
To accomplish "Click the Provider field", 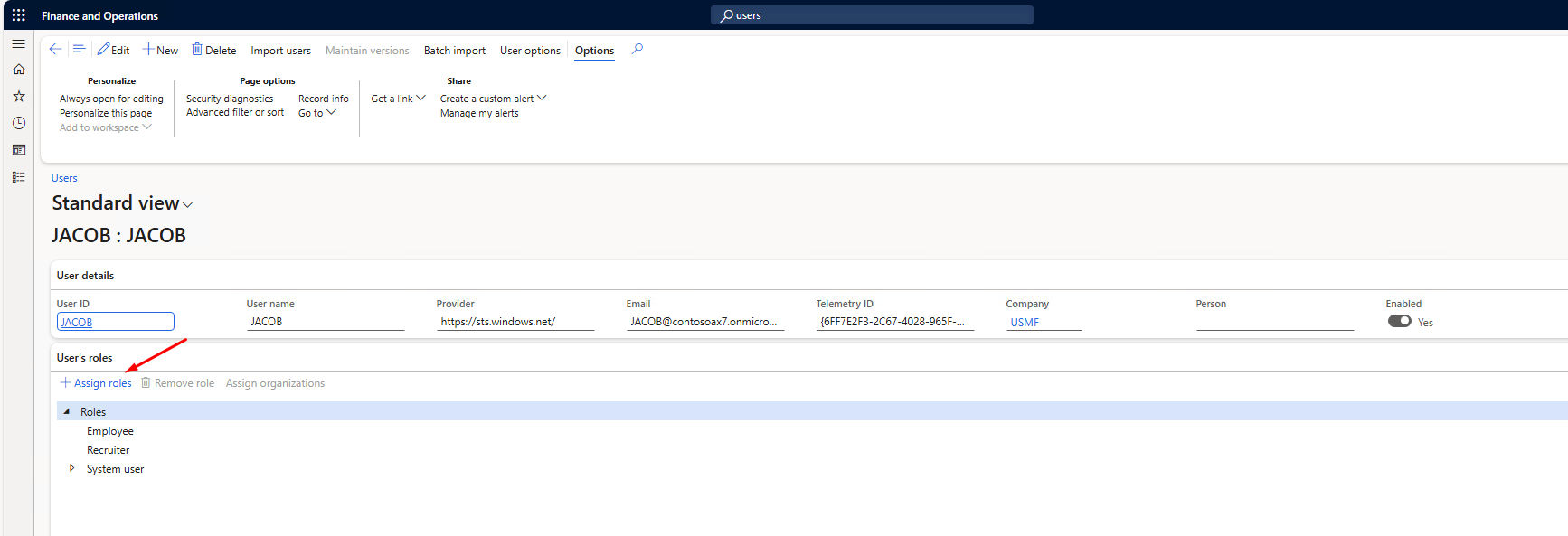I will pos(515,322).
